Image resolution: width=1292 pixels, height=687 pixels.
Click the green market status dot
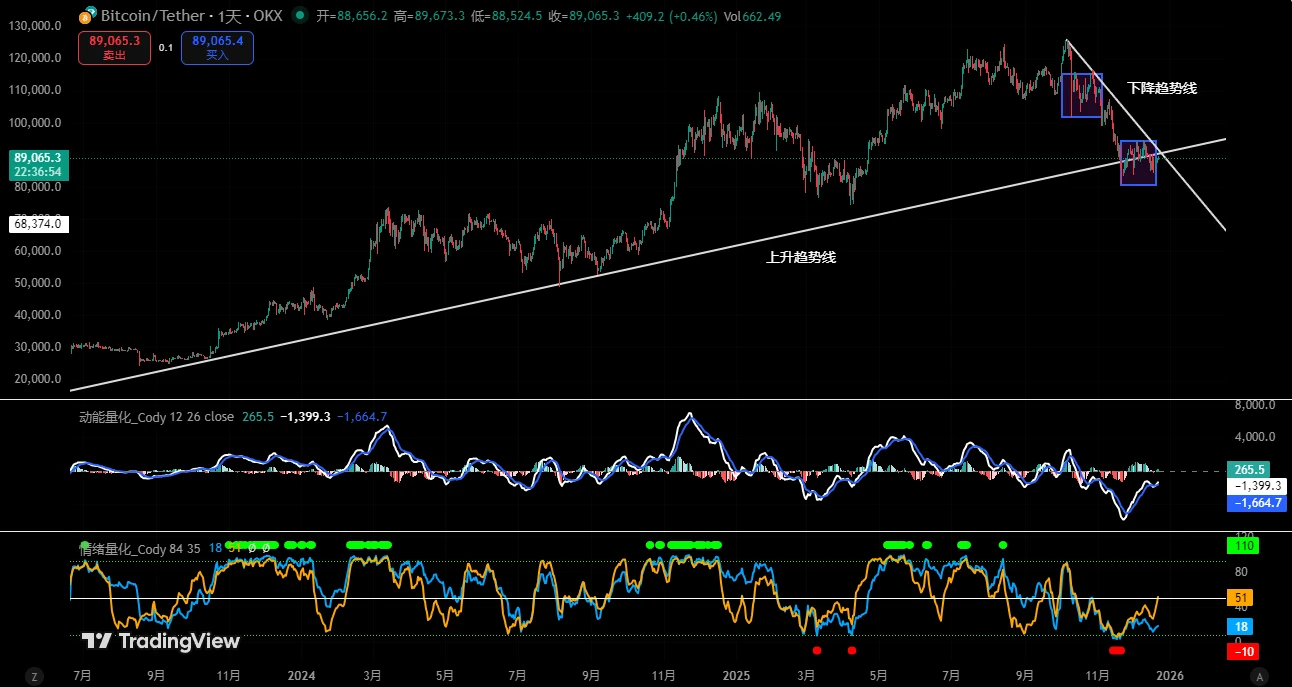[x=299, y=16]
